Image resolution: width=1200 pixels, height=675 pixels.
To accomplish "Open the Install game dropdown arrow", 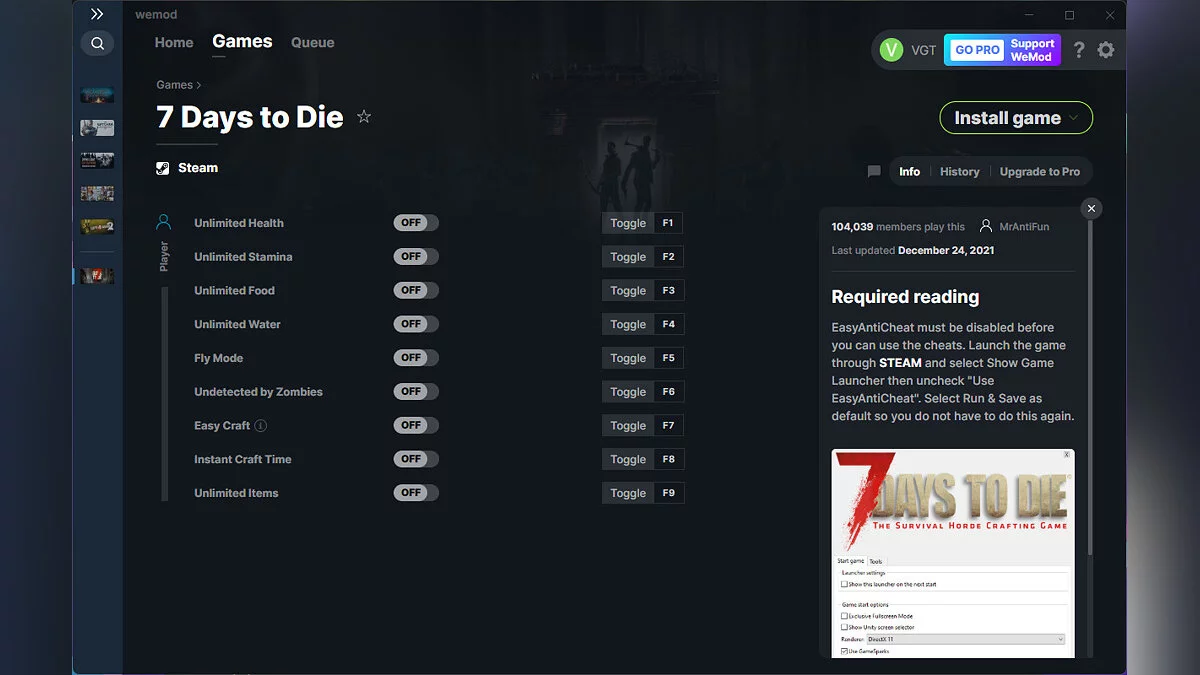I will click(x=1074, y=118).
